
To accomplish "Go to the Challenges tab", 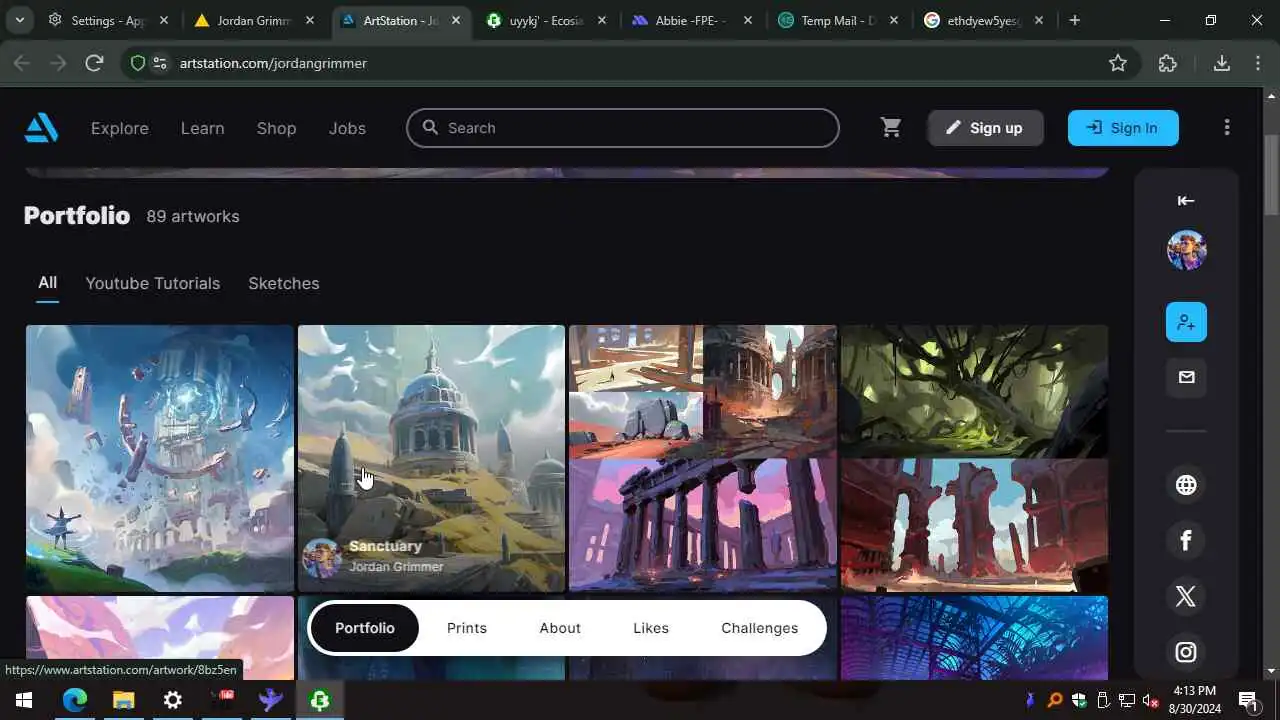I will click(x=760, y=628).
